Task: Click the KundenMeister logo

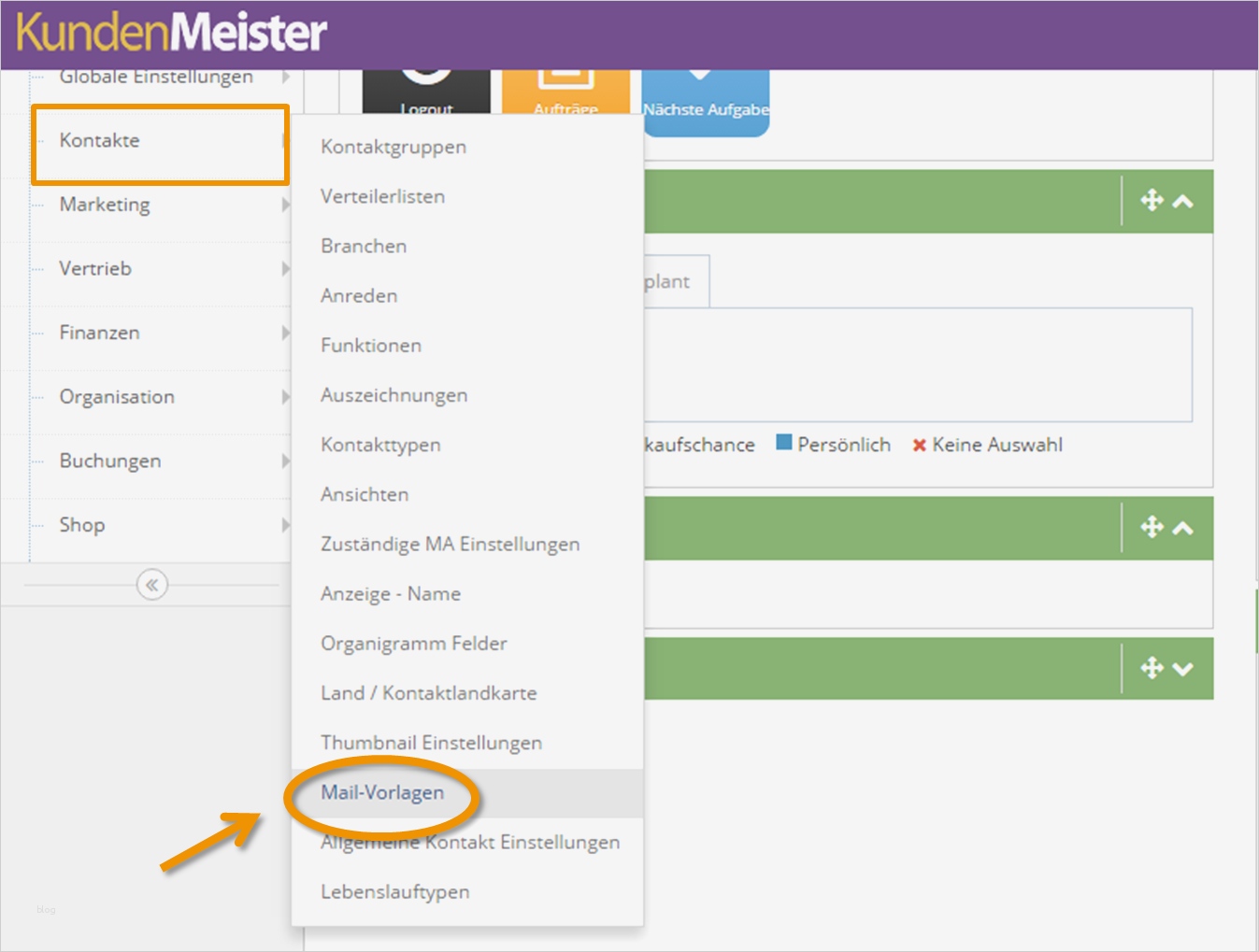Action: [172, 32]
